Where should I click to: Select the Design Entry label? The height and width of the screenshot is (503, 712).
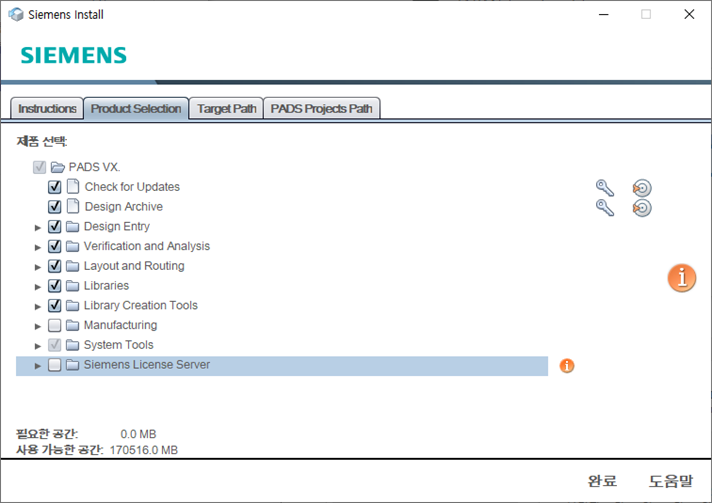117,226
